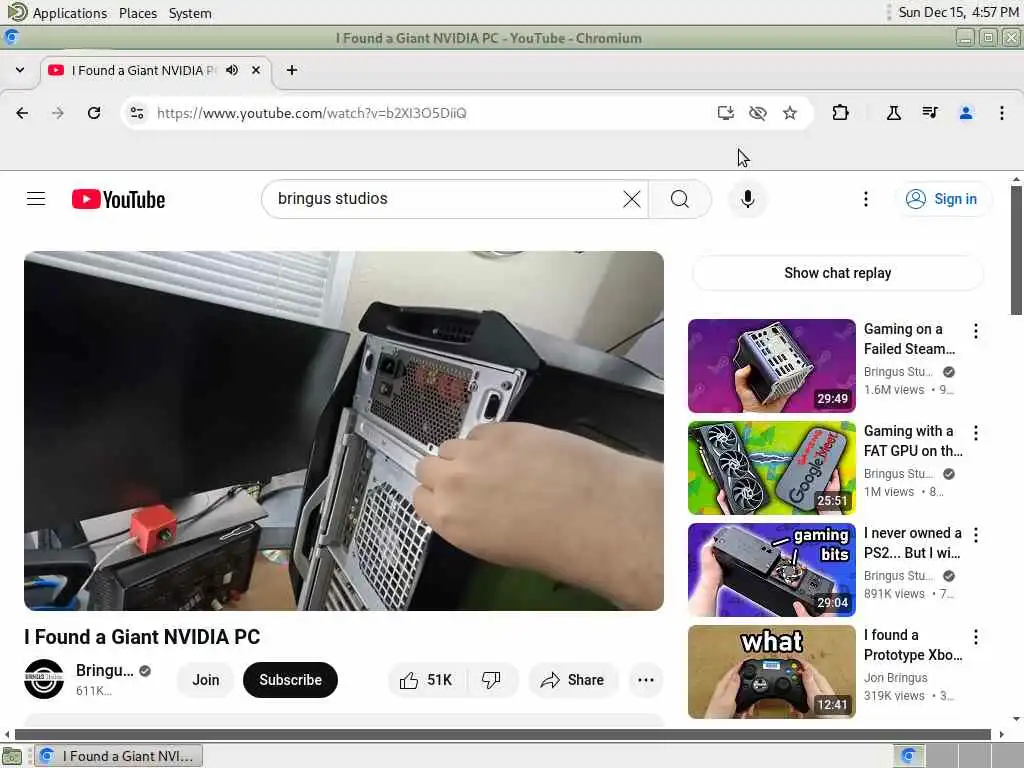The image size is (1024, 768).
Task: Open the Chrome Labs flask icon
Action: click(893, 113)
